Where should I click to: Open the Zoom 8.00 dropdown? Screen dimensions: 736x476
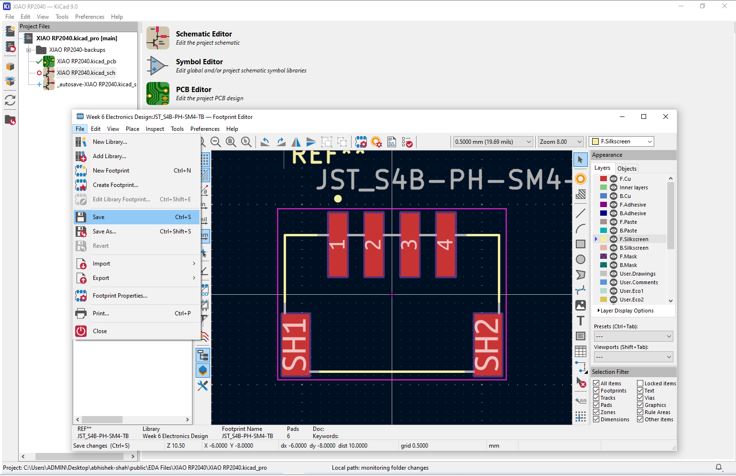560,141
